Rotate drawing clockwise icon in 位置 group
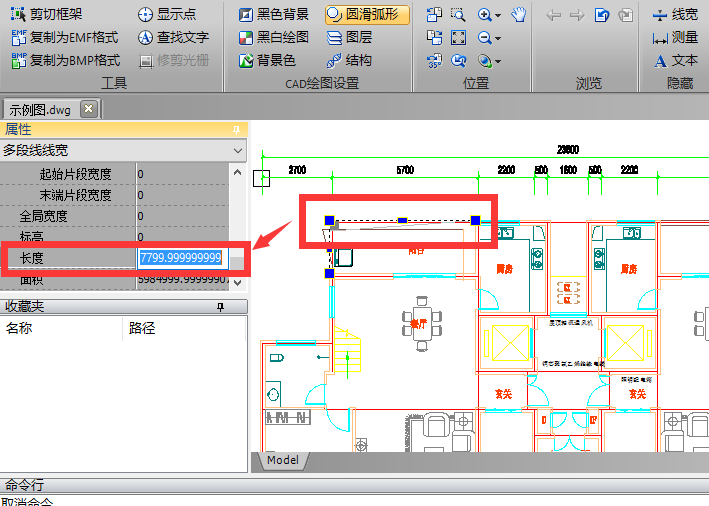The height and width of the screenshot is (506, 709). point(434,38)
